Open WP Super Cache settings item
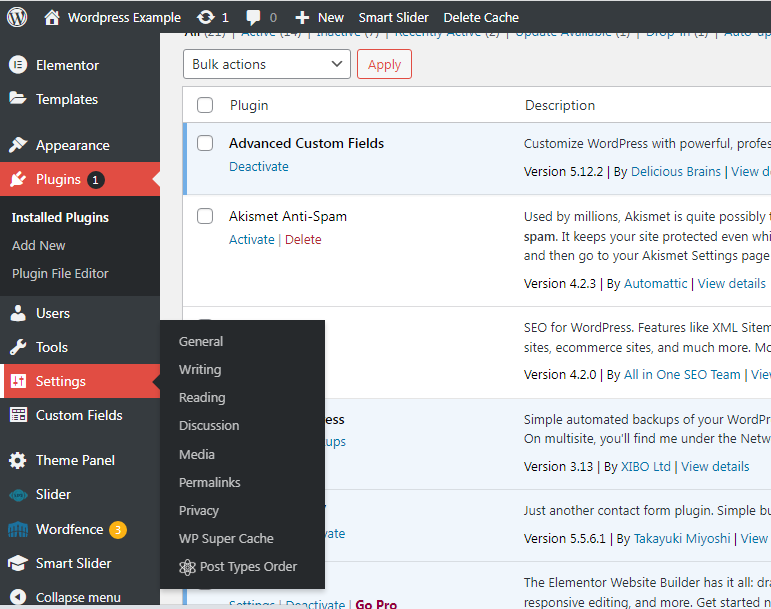 pyautogui.click(x=226, y=538)
